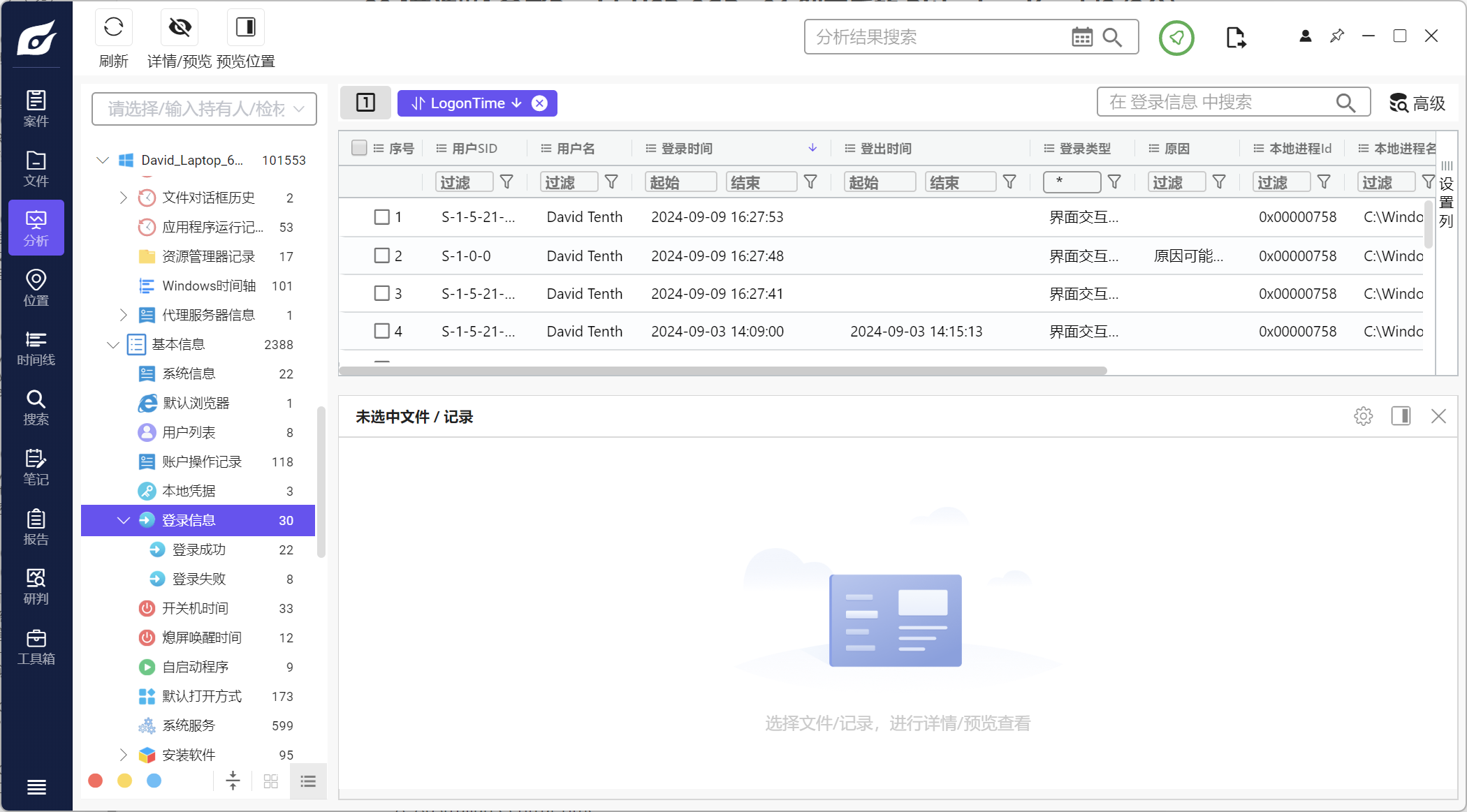The image size is (1467, 812).
Task: Click the red color tag dot
Action: point(96,781)
